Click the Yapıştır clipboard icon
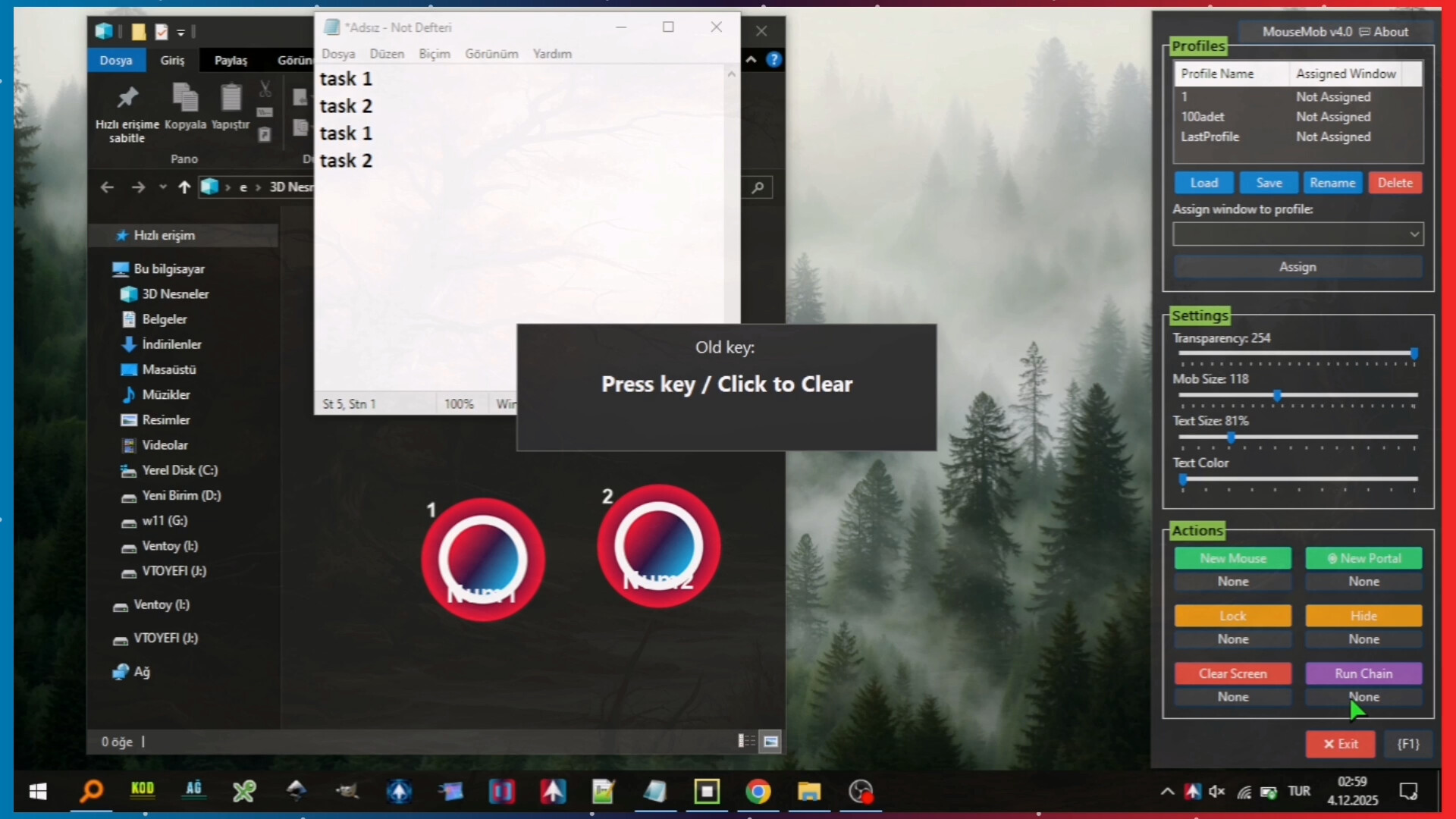Viewport: 1456px width, 819px height. coord(230,97)
